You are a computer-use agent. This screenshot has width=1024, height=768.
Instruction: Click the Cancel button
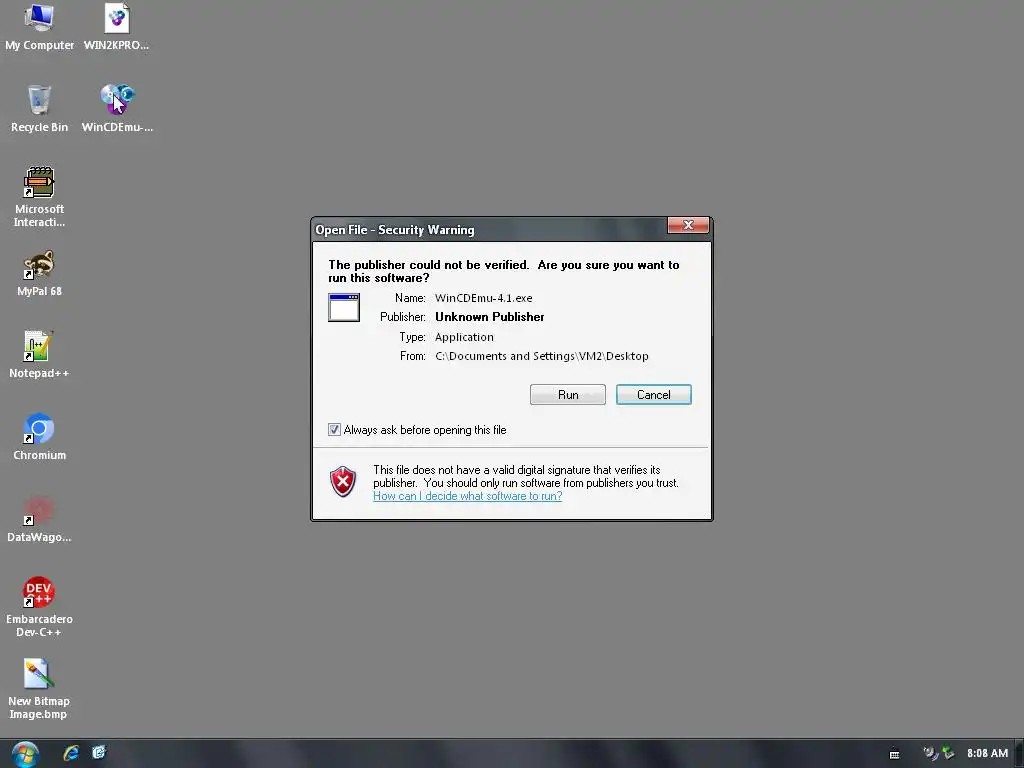tap(654, 394)
